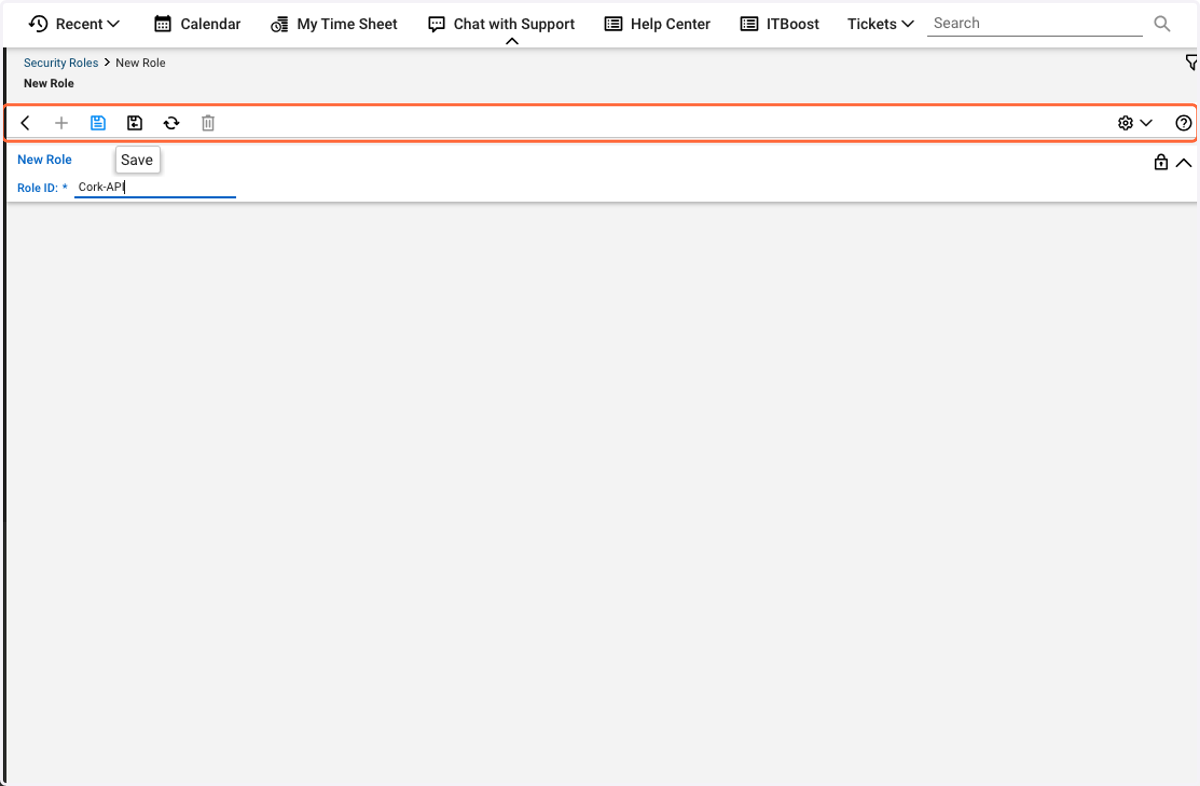Click into the top Search field

(1034, 24)
